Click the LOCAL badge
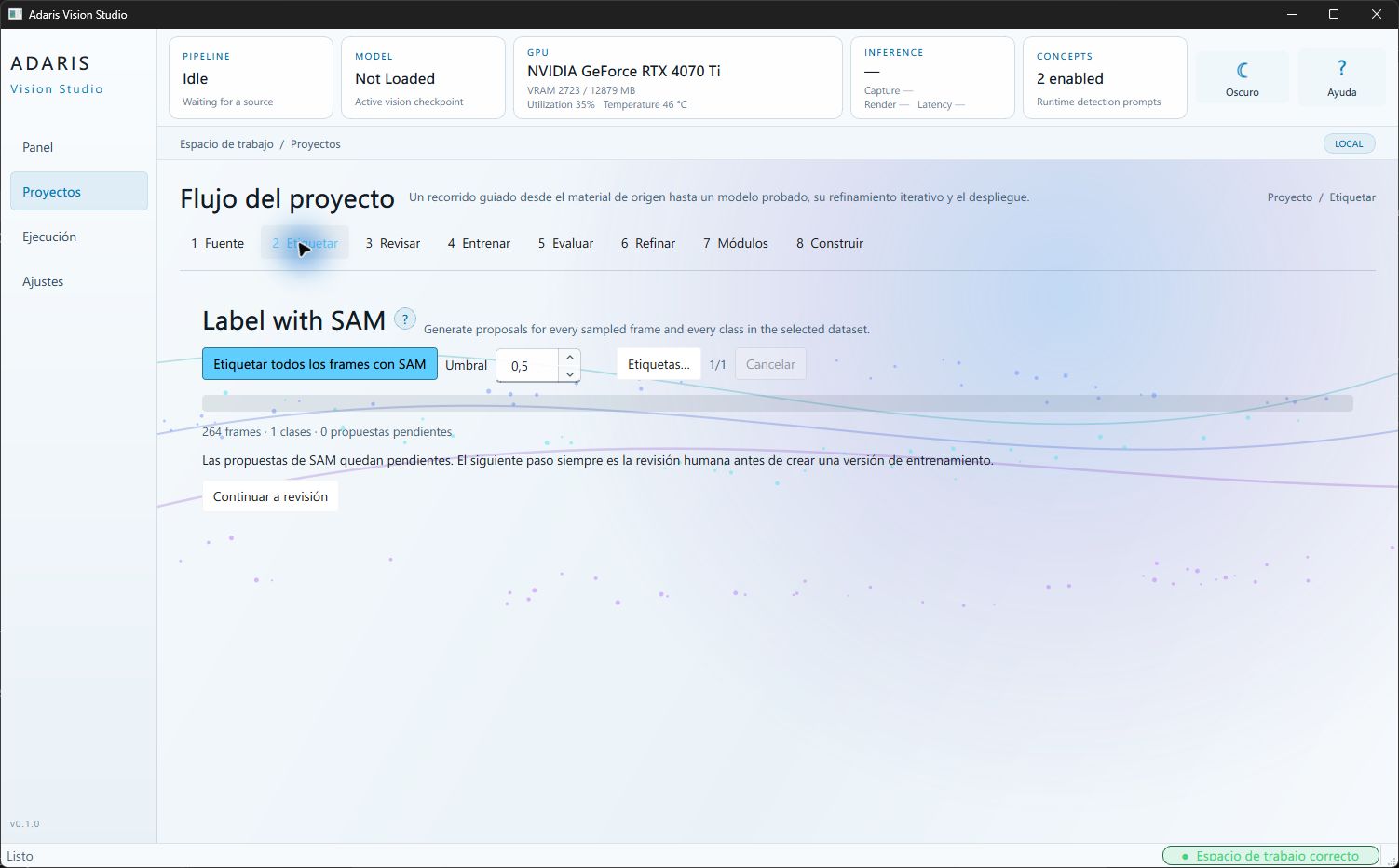1399x868 pixels. point(1349,143)
